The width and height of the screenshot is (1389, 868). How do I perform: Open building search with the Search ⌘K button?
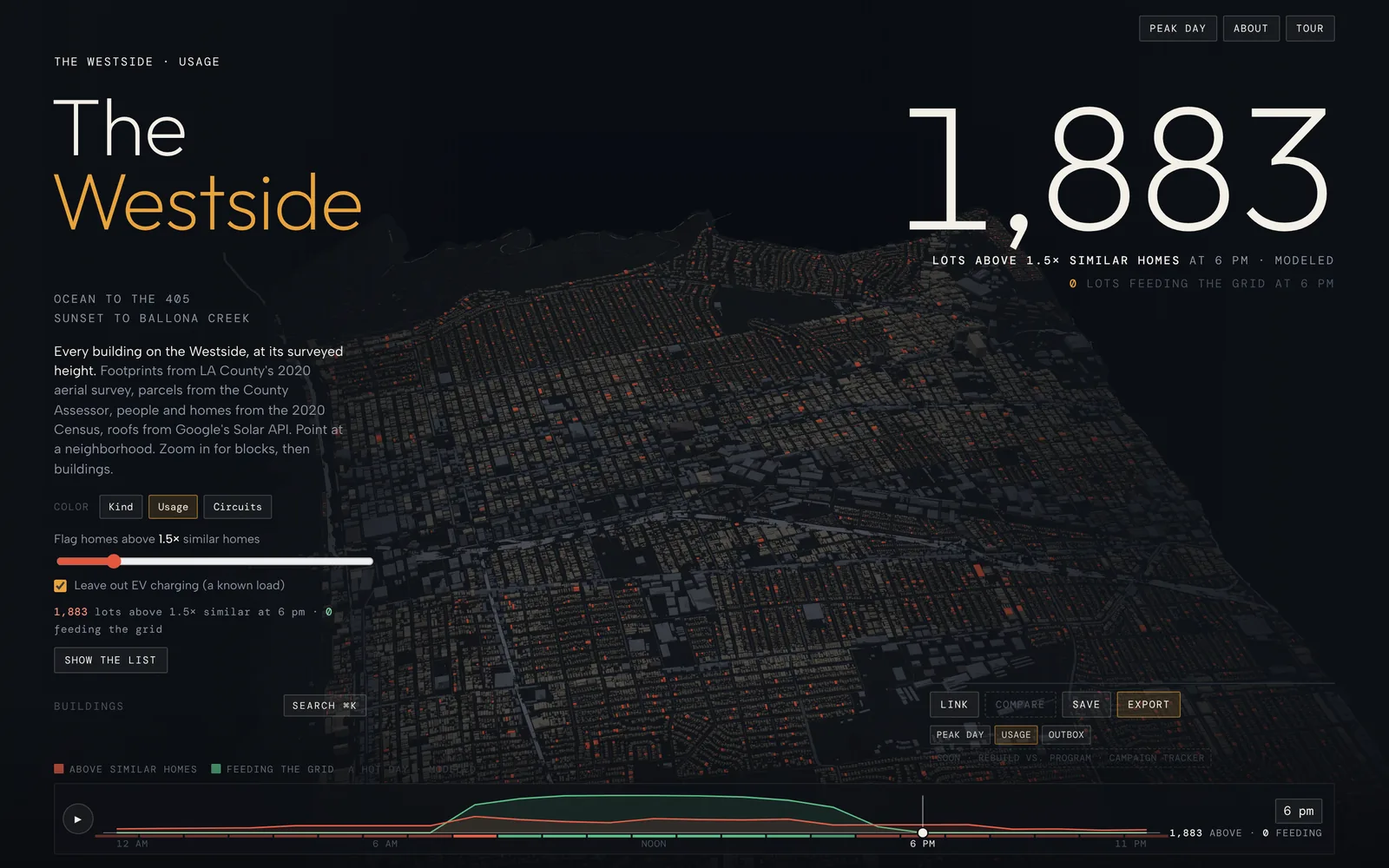[325, 706]
